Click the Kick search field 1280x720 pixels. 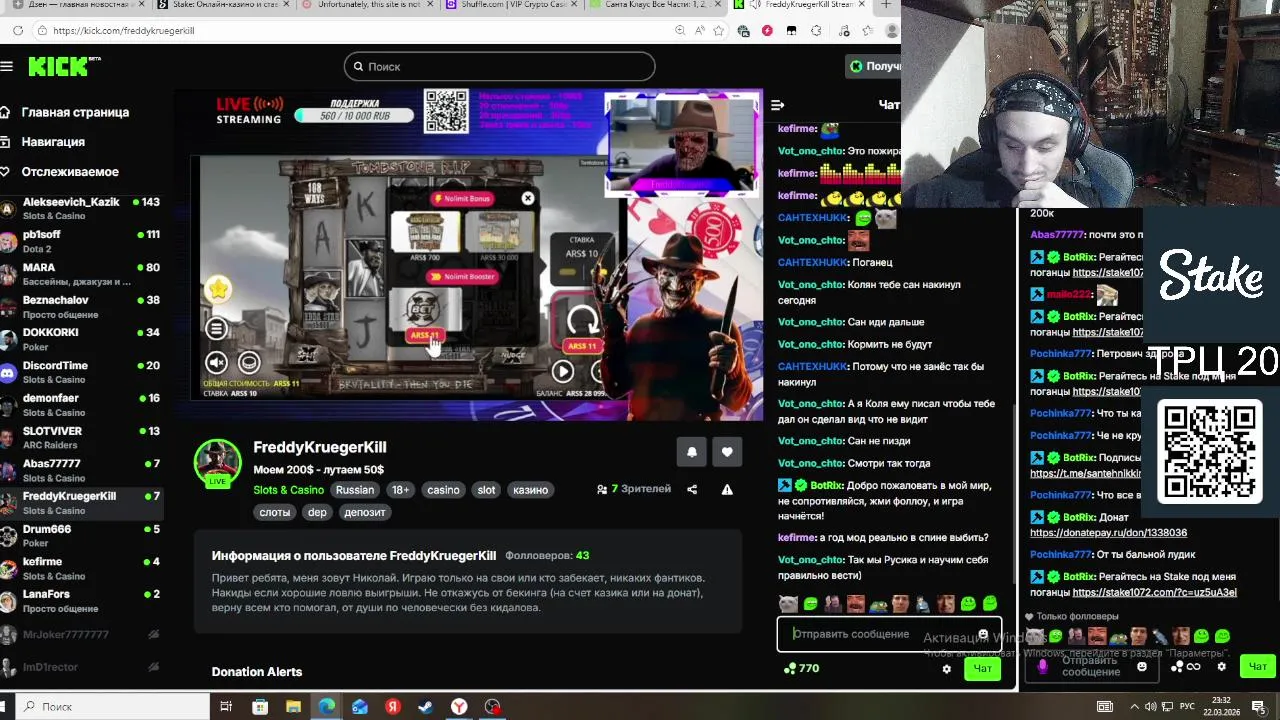500,66
